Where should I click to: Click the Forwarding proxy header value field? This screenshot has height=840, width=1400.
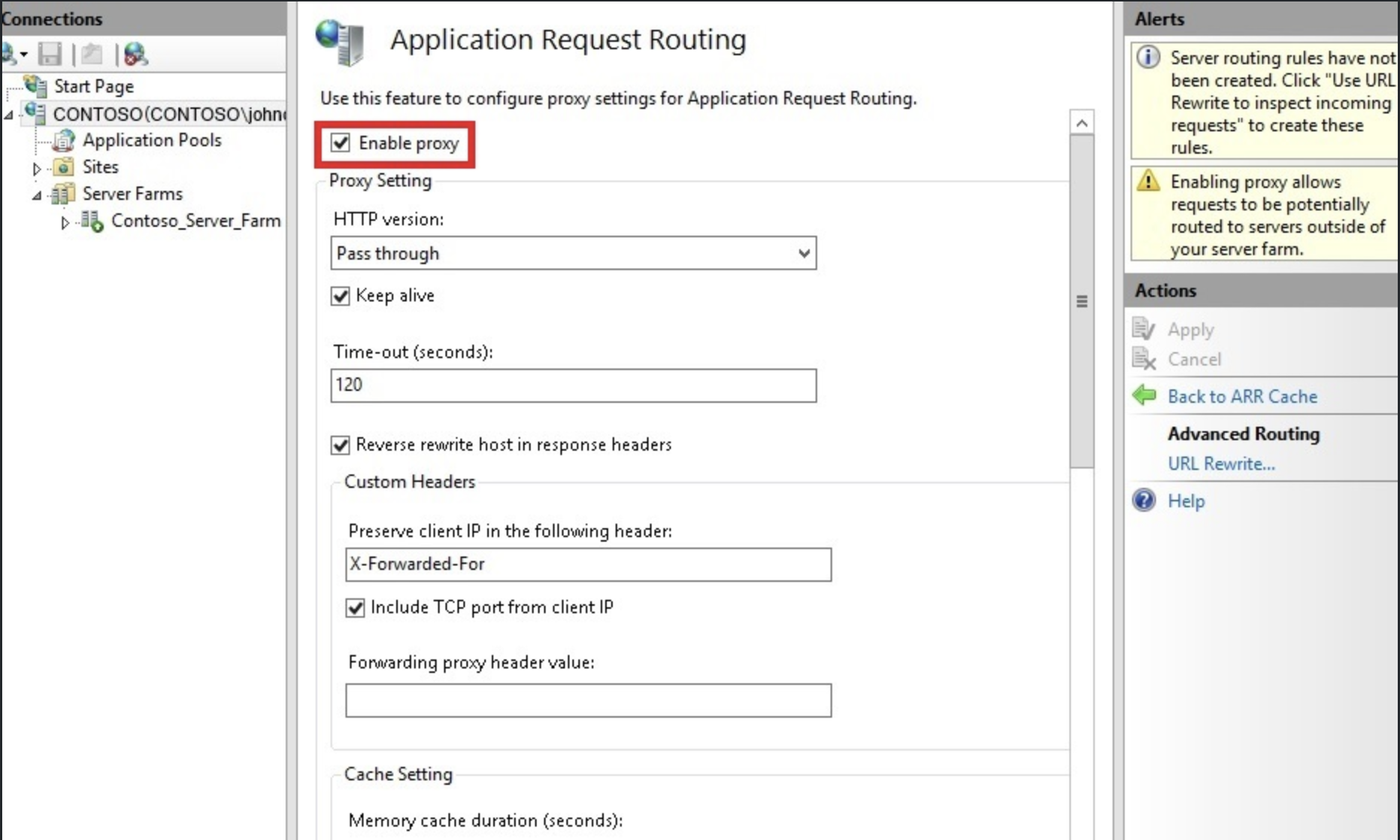pos(588,700)
